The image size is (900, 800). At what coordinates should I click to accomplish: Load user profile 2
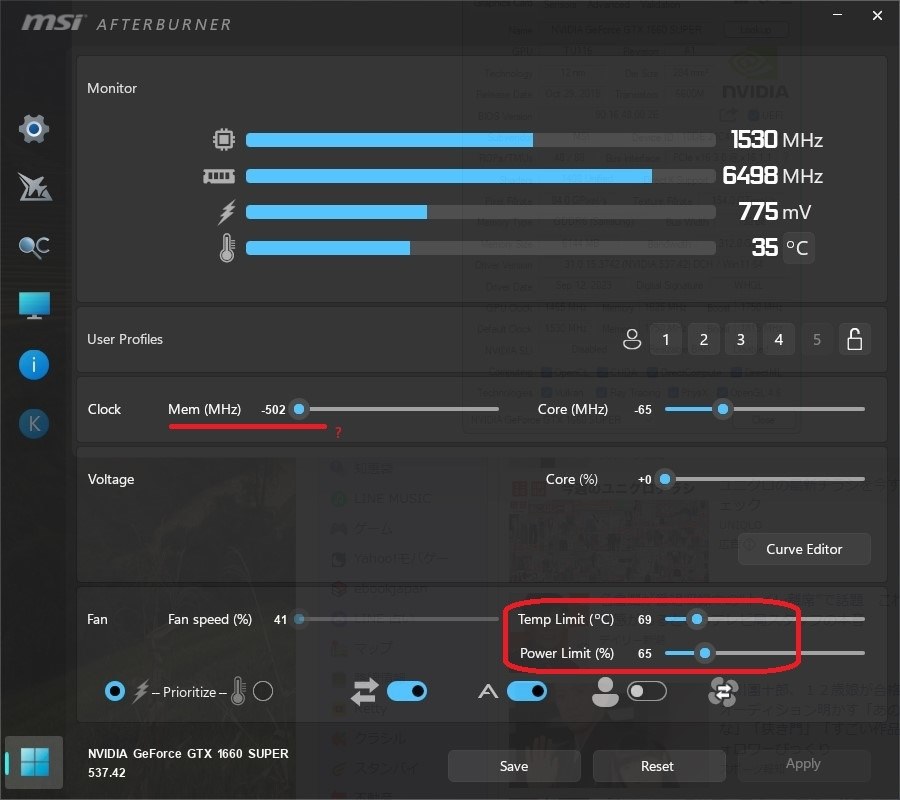[x=704, y=339]
